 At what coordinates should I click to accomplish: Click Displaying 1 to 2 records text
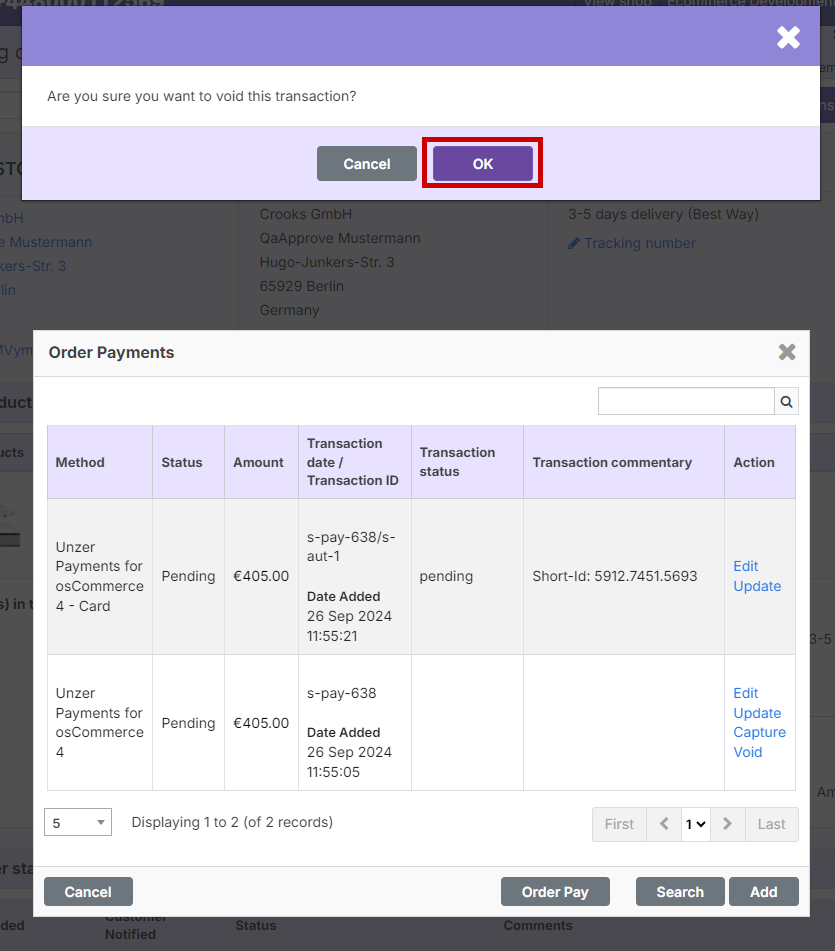coord(232,822)
